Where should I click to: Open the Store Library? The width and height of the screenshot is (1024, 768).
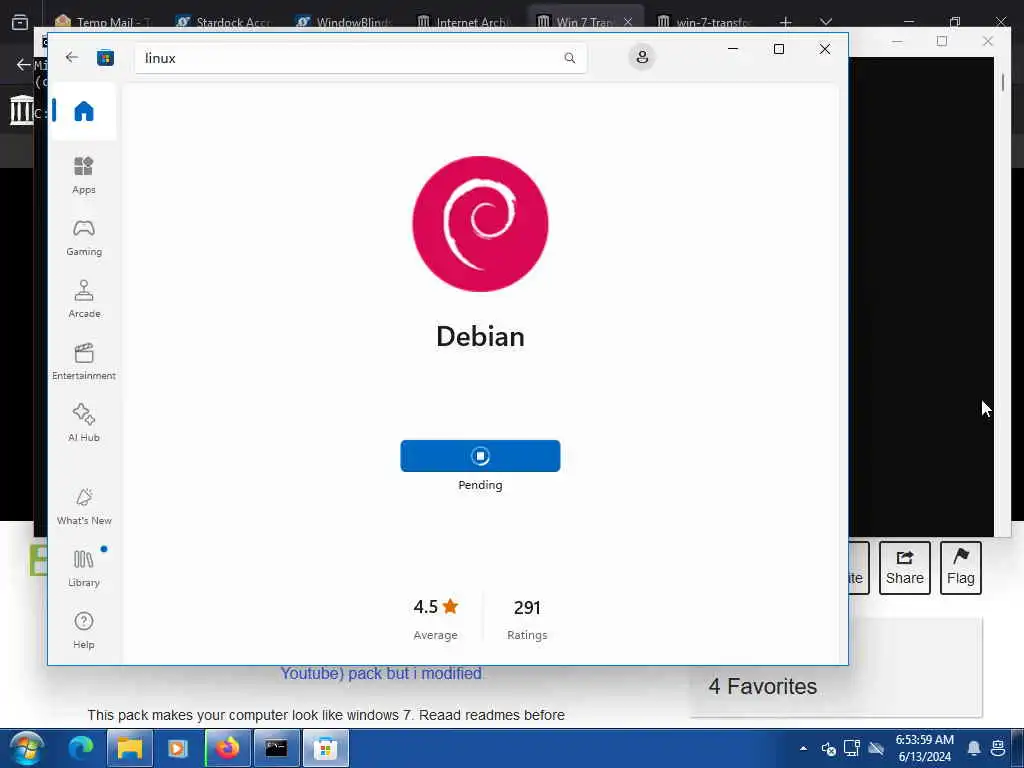pyautogui.click(x=84, y=568)
